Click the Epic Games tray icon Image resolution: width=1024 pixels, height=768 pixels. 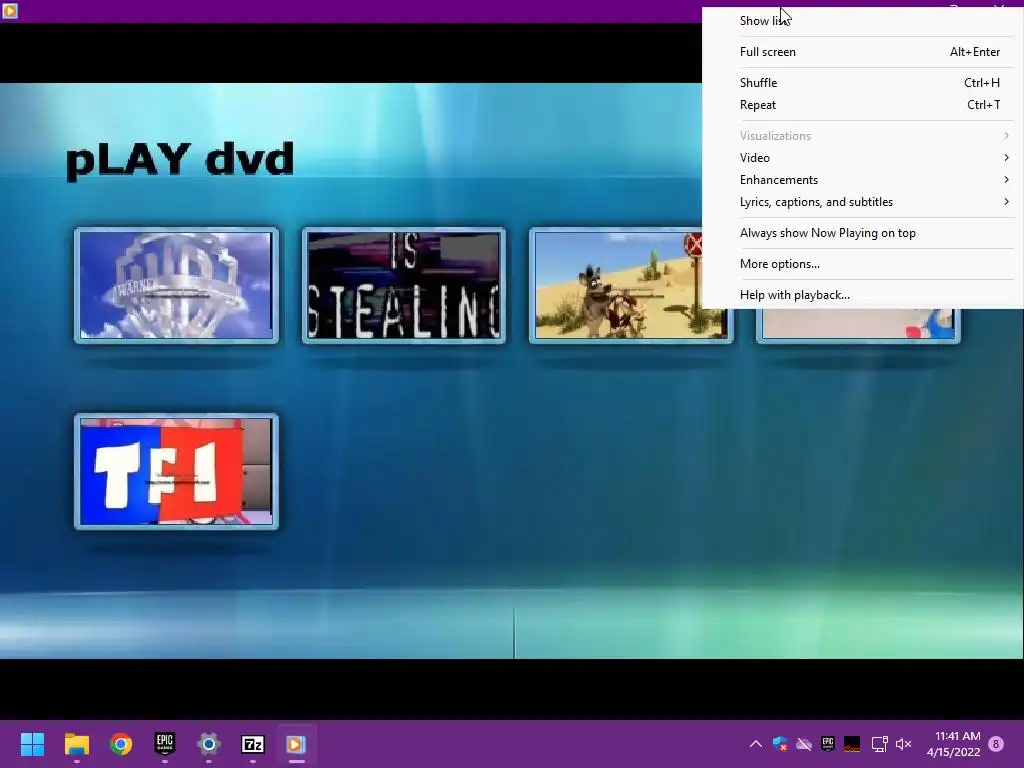click(x=827, y=743)
